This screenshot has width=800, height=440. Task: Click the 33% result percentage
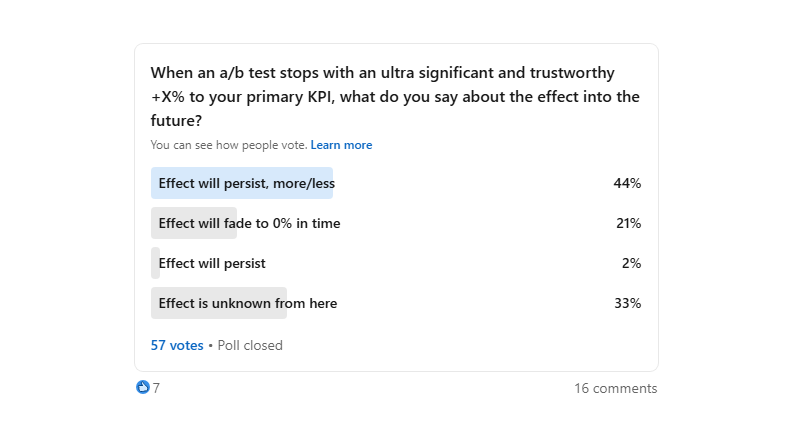tap(627, 303)
